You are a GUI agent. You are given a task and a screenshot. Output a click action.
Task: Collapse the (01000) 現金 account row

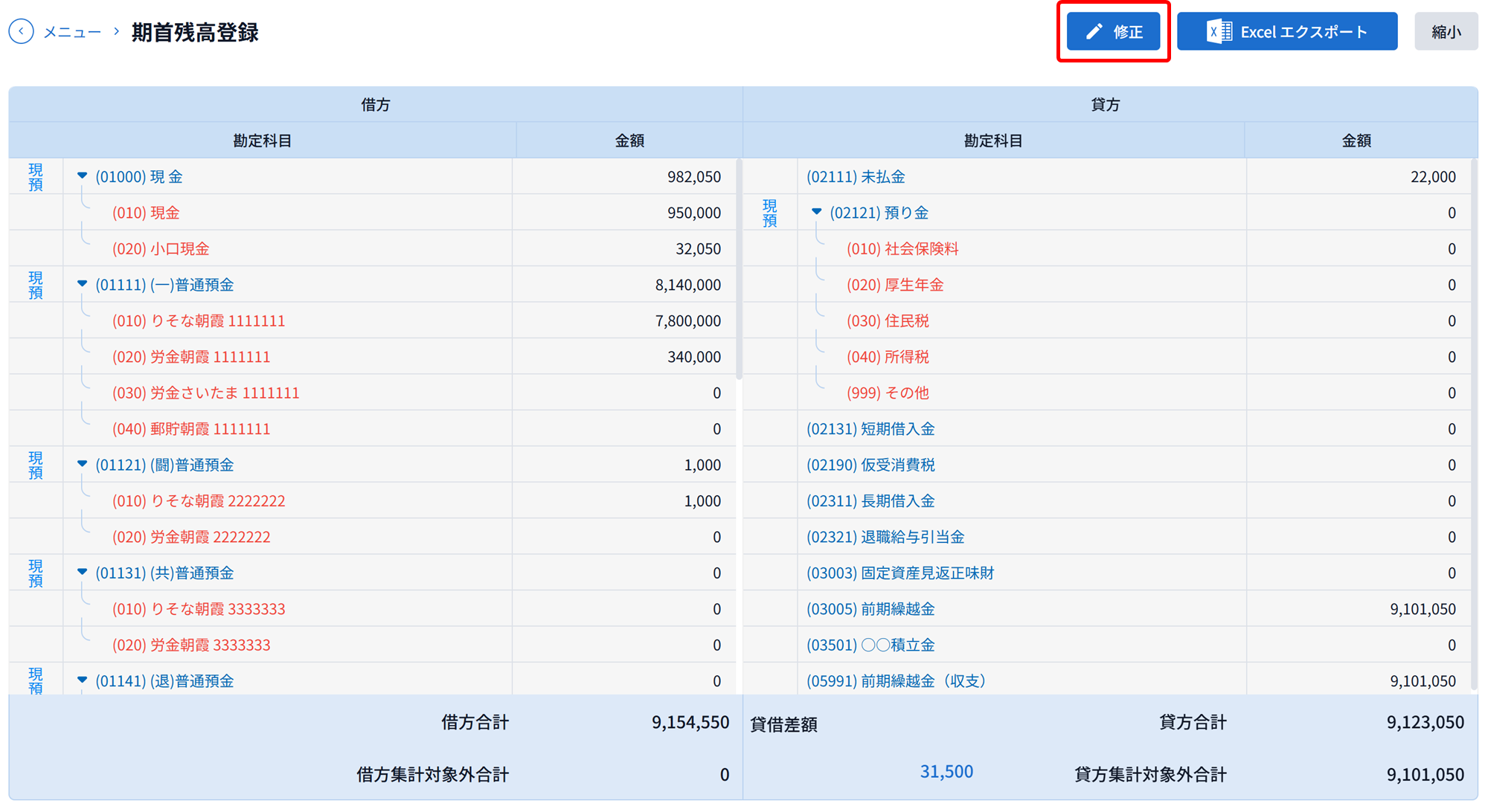tap(82, 176)
